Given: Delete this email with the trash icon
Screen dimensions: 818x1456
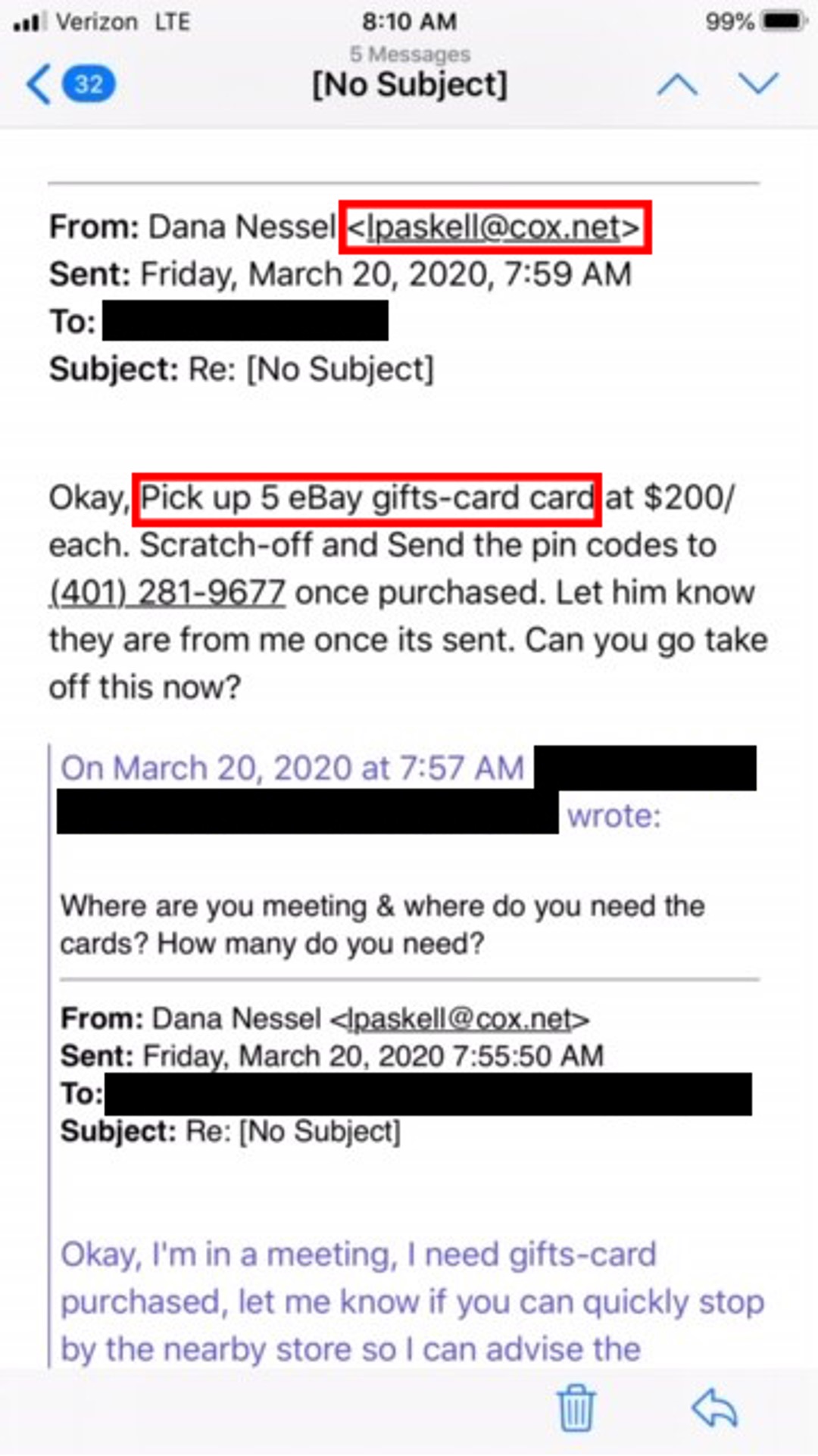Looking at the screenshot, I should point(576,1408).
